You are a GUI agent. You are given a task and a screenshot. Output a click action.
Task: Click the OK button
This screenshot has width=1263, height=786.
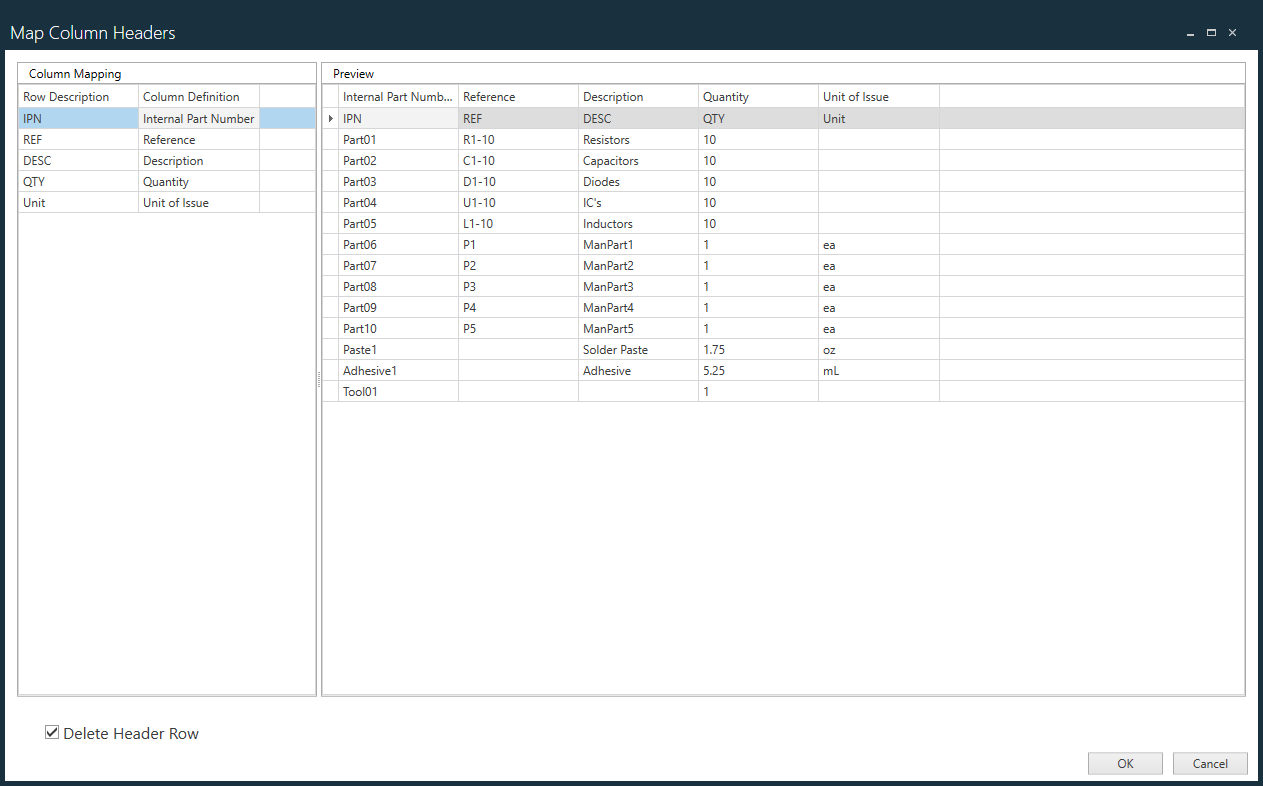click(1124, 763)
